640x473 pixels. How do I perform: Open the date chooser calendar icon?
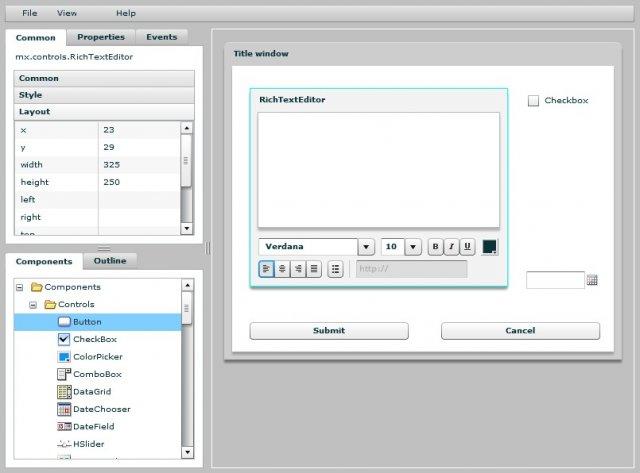click(x=592, y=281)
